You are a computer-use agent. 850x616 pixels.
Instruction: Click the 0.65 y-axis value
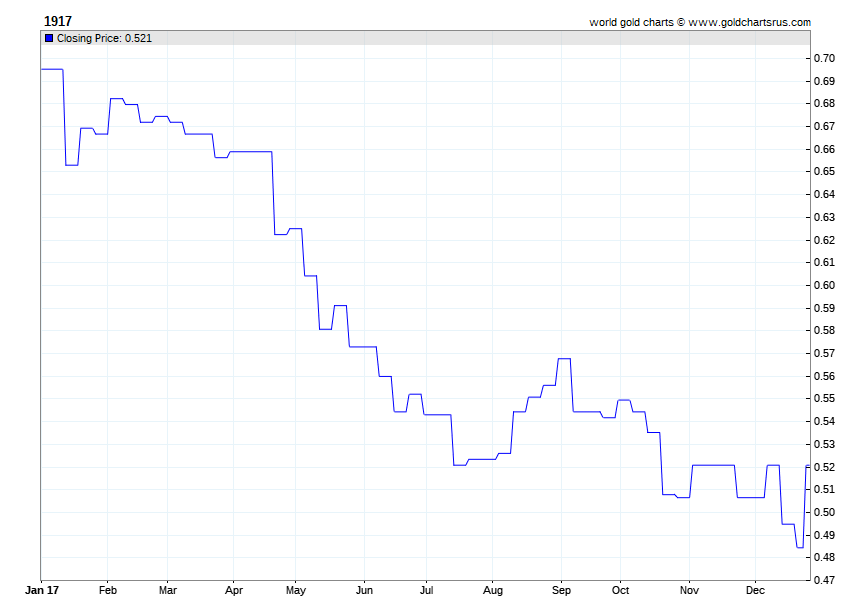[825, 171]
